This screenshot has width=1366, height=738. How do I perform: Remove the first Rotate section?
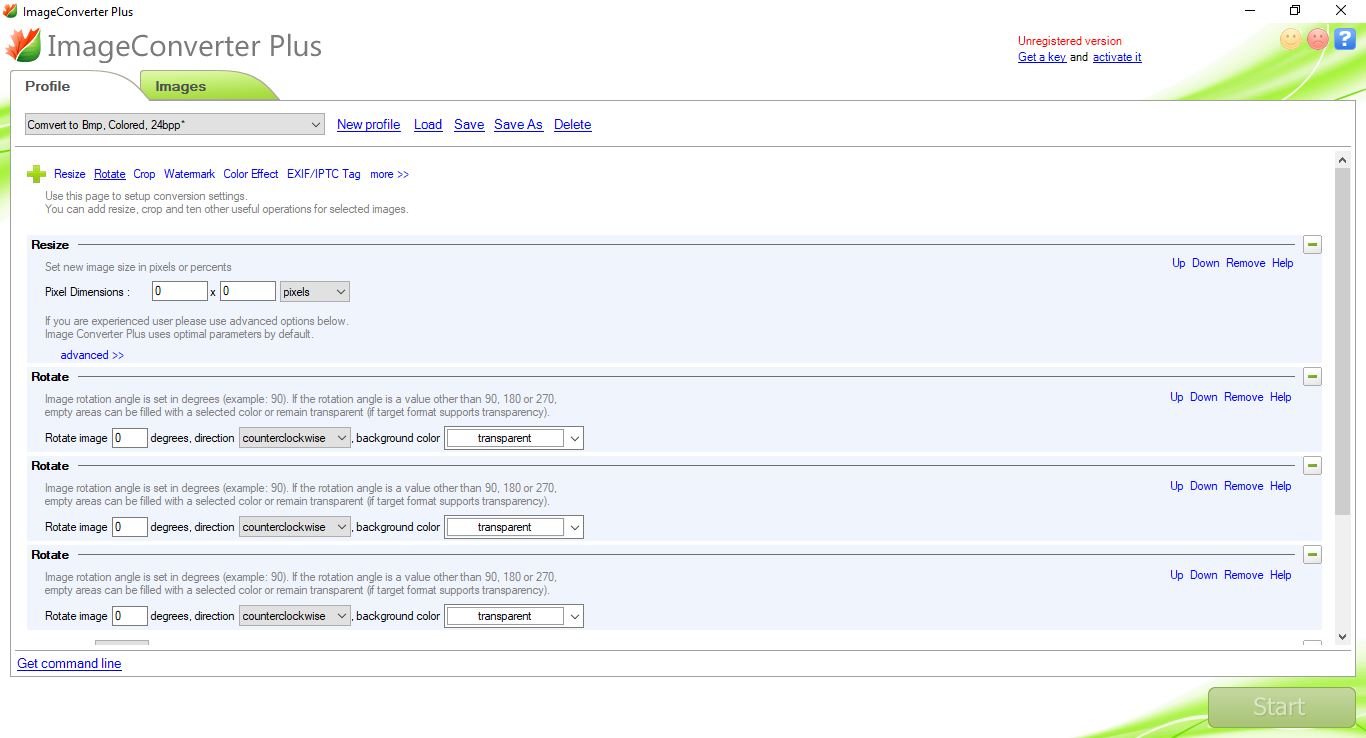click(x=1244, y=397)
